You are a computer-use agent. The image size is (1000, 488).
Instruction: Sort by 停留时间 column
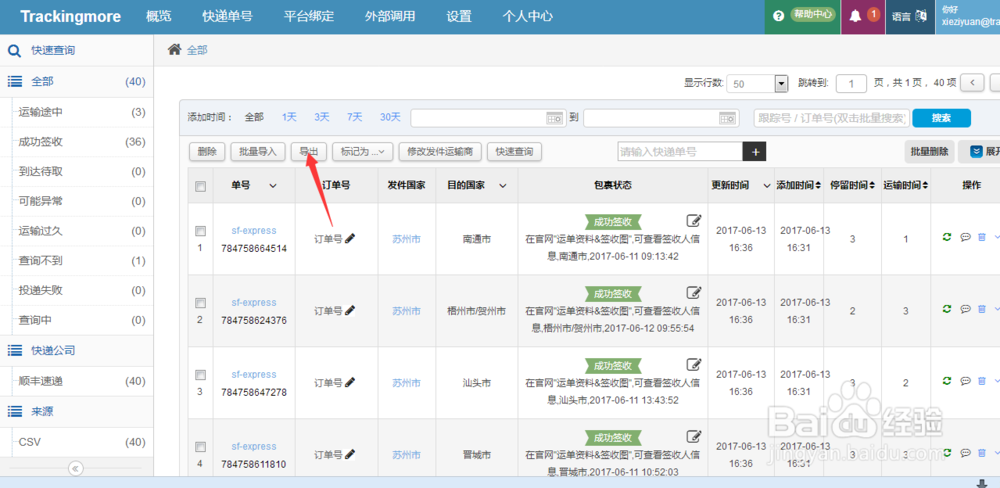tap(852, 185)
